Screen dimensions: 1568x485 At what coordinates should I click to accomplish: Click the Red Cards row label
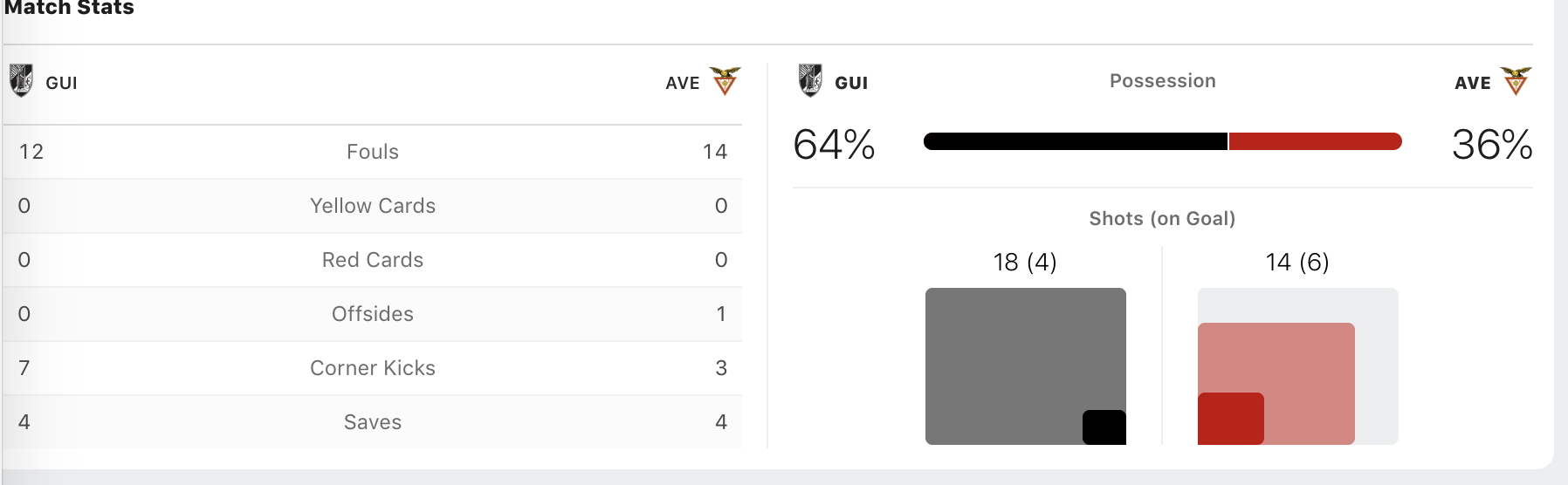click(x=373, y=260)
